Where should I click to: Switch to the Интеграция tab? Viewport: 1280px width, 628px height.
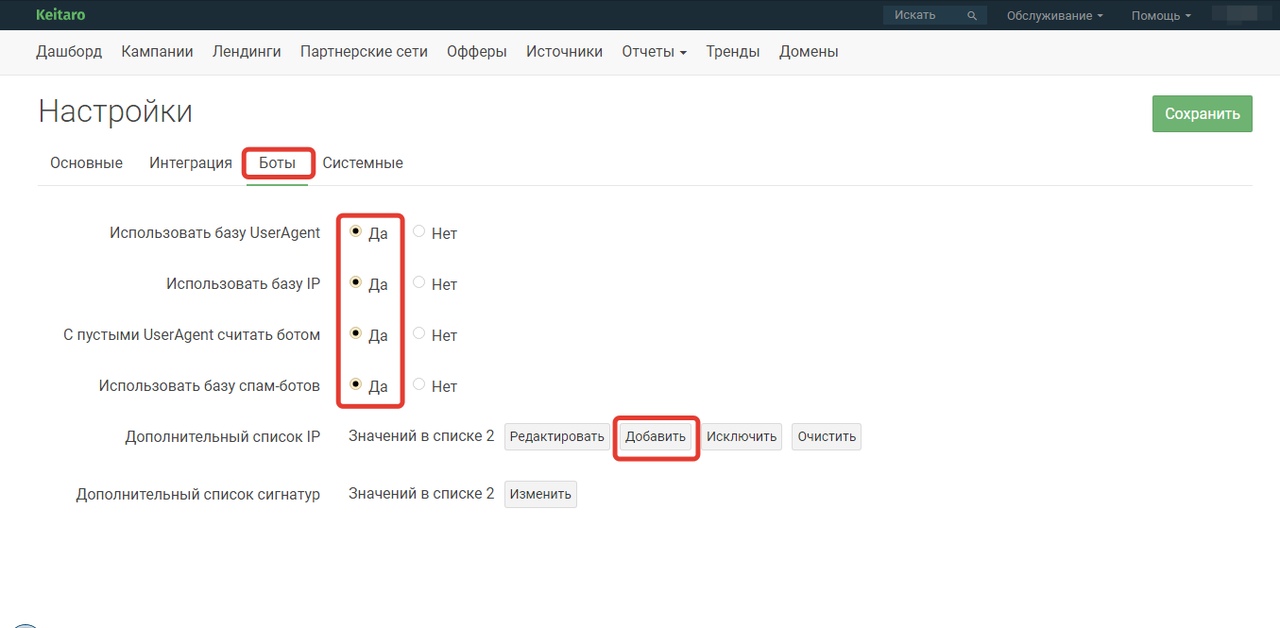(190, 163)
